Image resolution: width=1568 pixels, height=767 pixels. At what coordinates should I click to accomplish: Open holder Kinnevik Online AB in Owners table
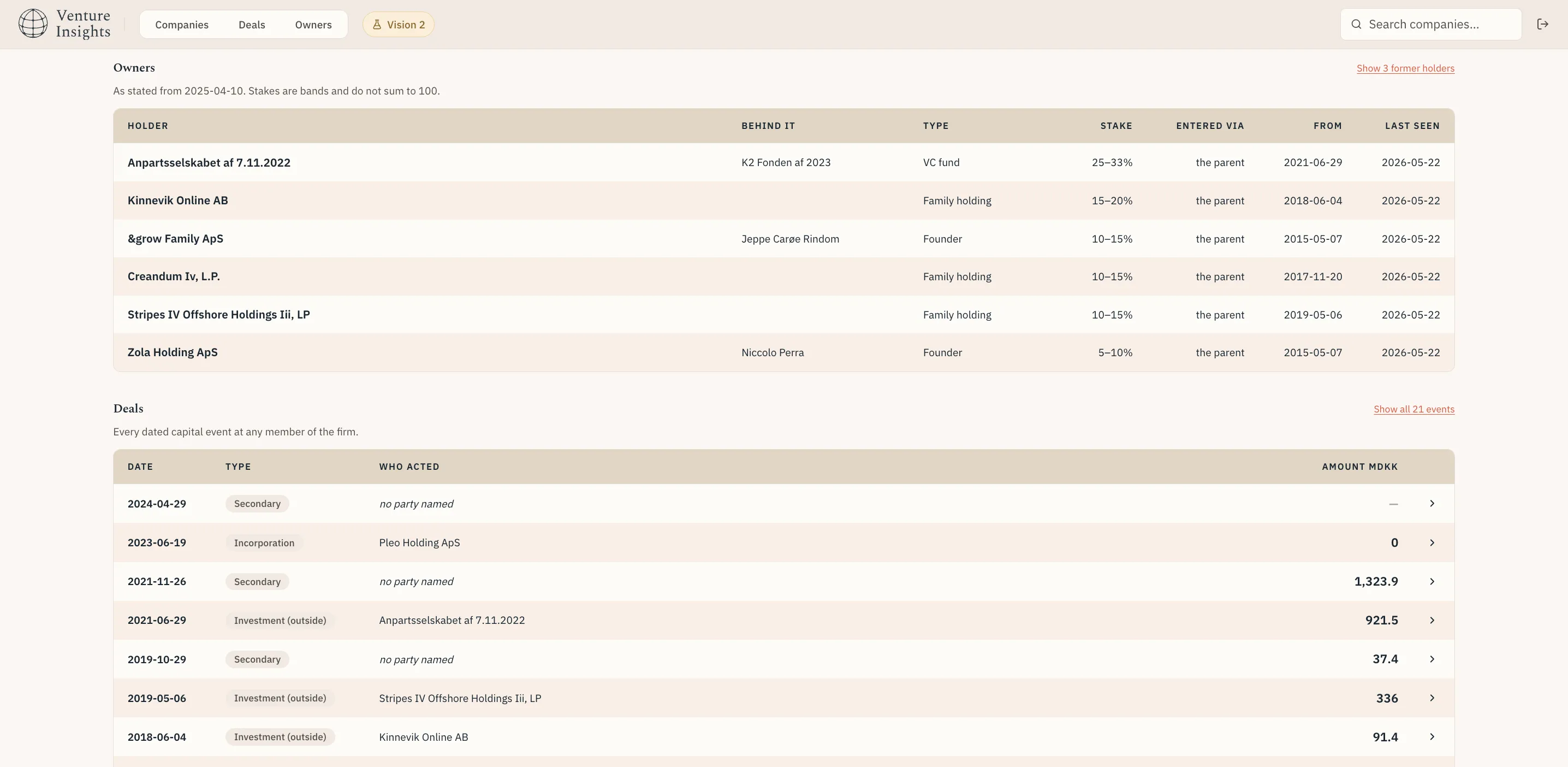(178, 200)
